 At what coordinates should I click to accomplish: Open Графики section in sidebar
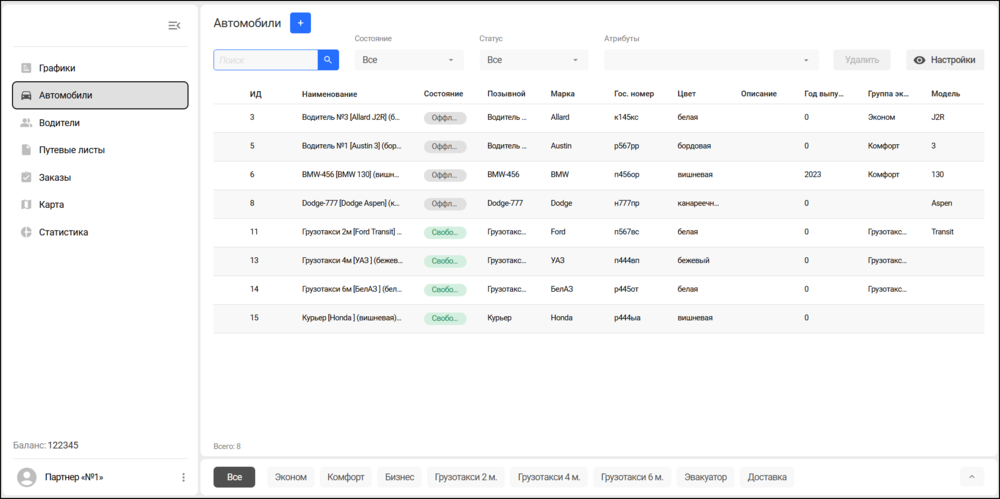click(100, 68)
